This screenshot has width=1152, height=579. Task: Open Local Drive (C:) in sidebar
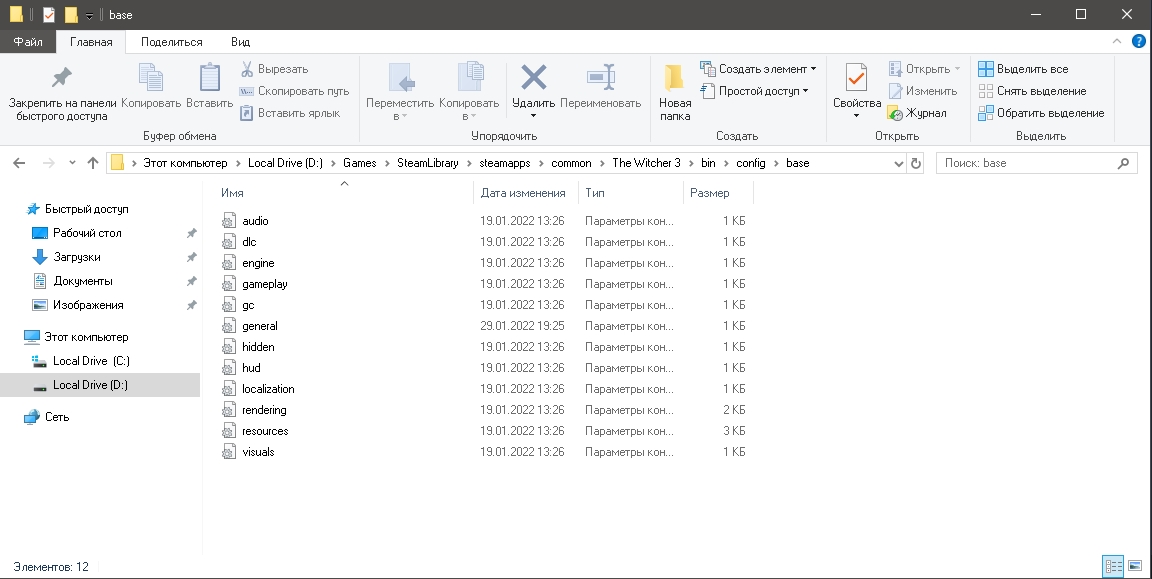point(90,361)
